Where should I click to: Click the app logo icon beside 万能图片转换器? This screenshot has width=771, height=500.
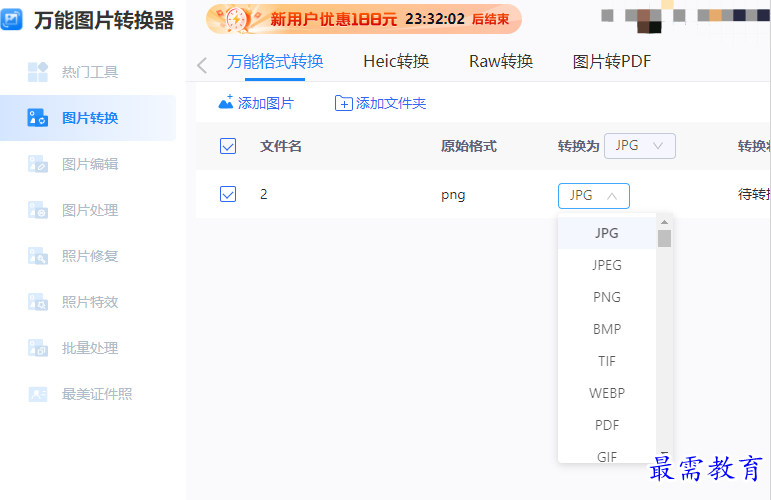[11, 20]
